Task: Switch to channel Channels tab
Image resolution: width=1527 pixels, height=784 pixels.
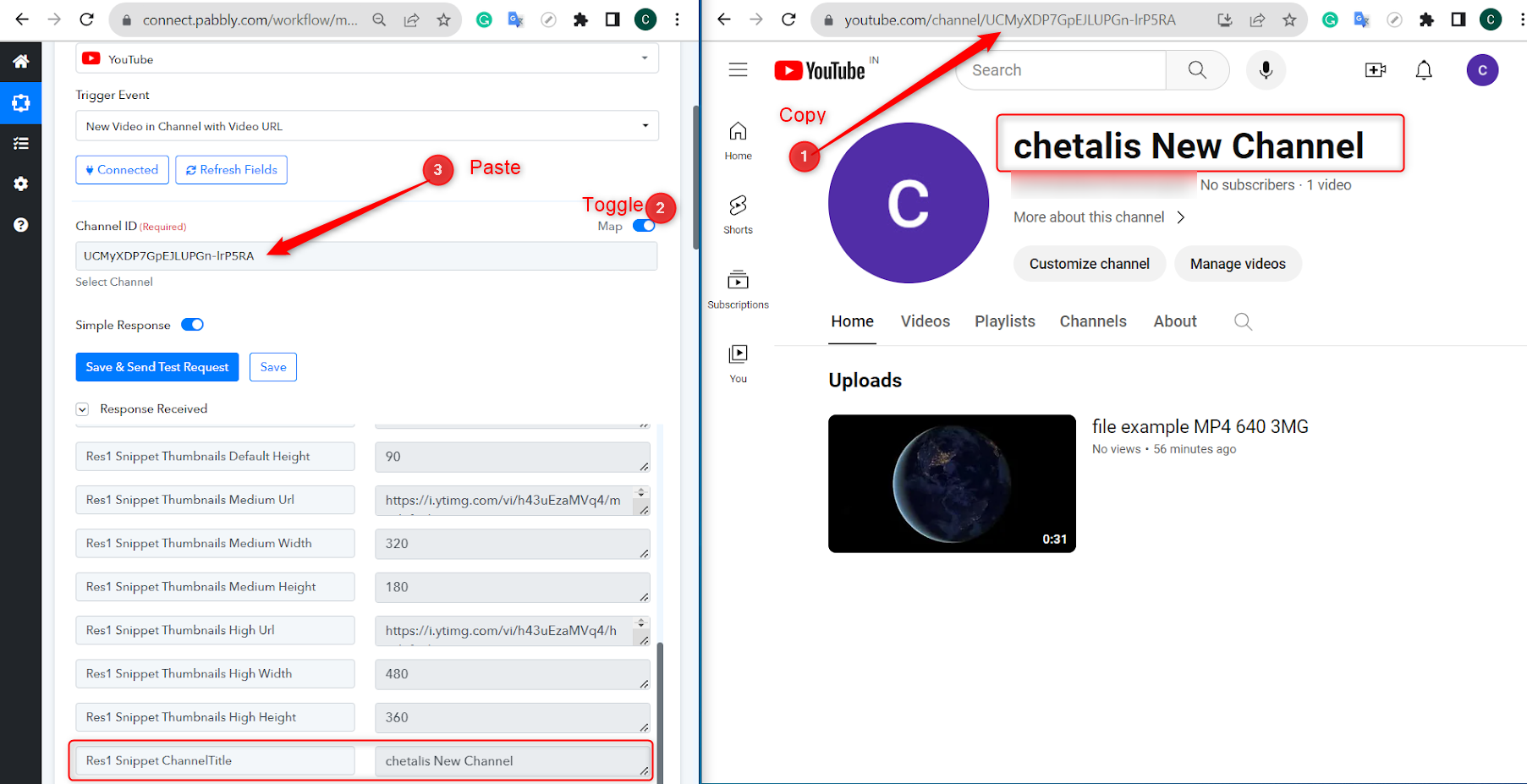Action: tap(1093, 321)
